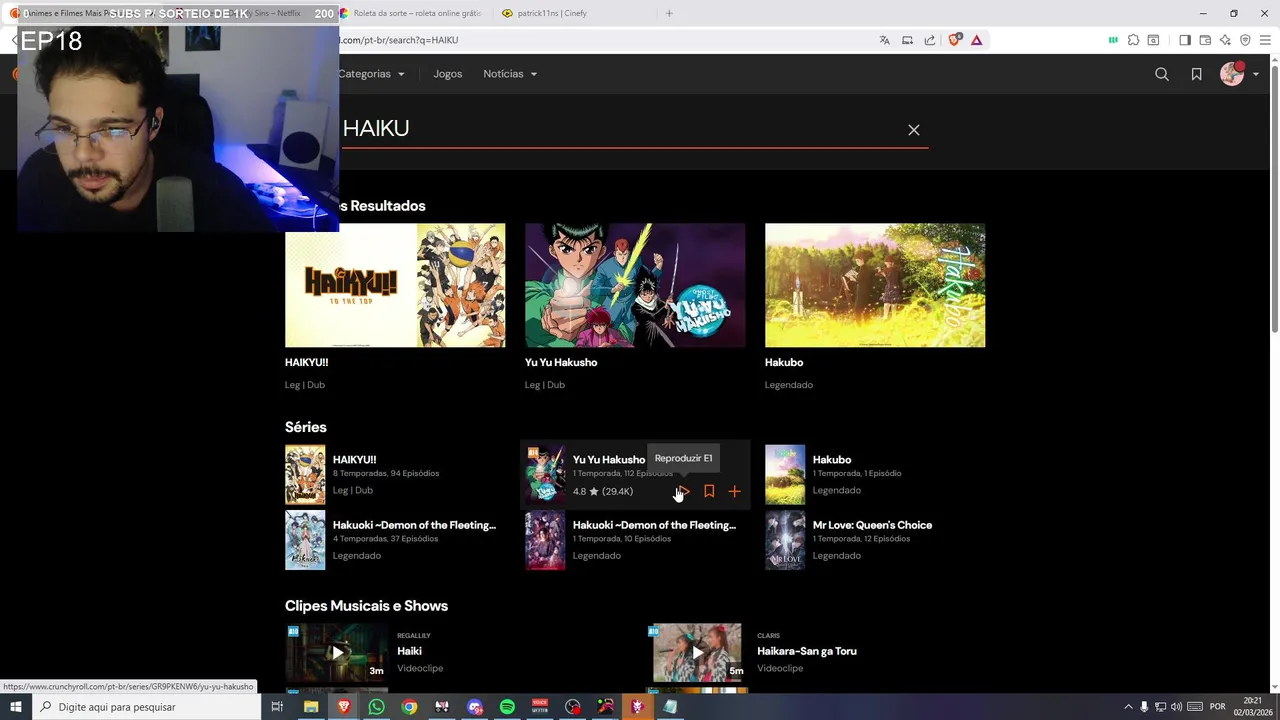
Task: Expand the Notícias dropdown menu
Action: point(510,74)
